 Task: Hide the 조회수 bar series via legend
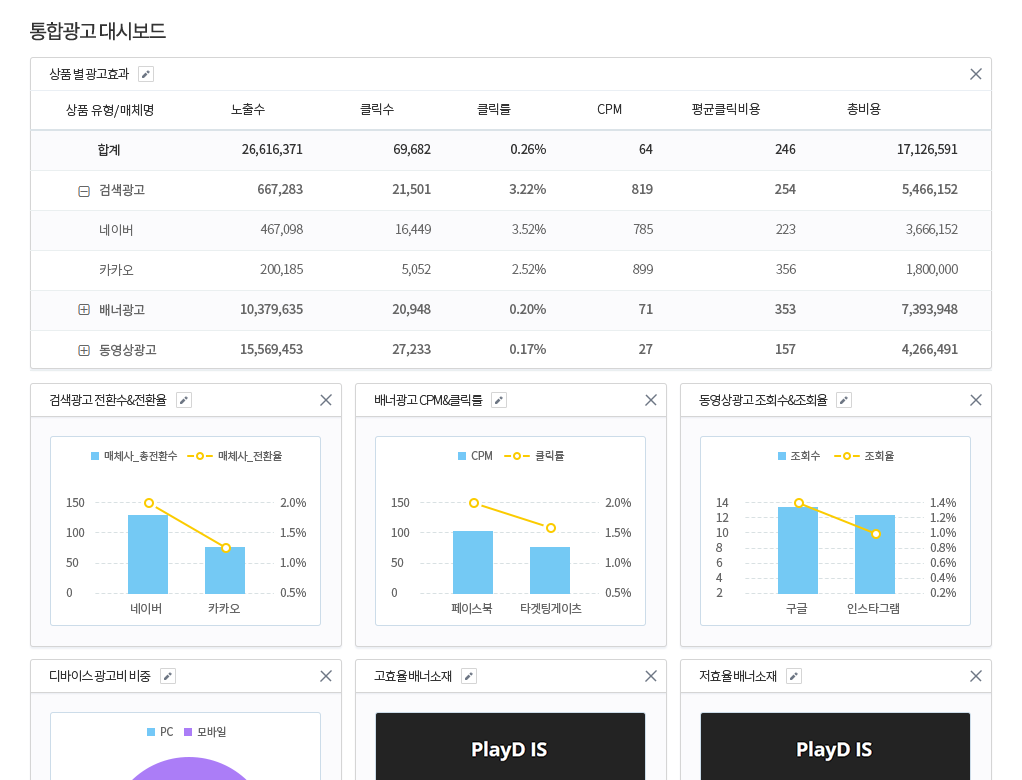tap(799, 456)
